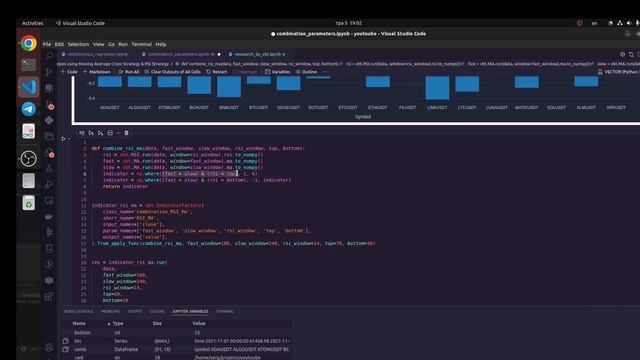Open the comb DataFrame in Data Viewer
This screenshot has height=360, width=640.
pyautogui.click(x=66, y=349)
